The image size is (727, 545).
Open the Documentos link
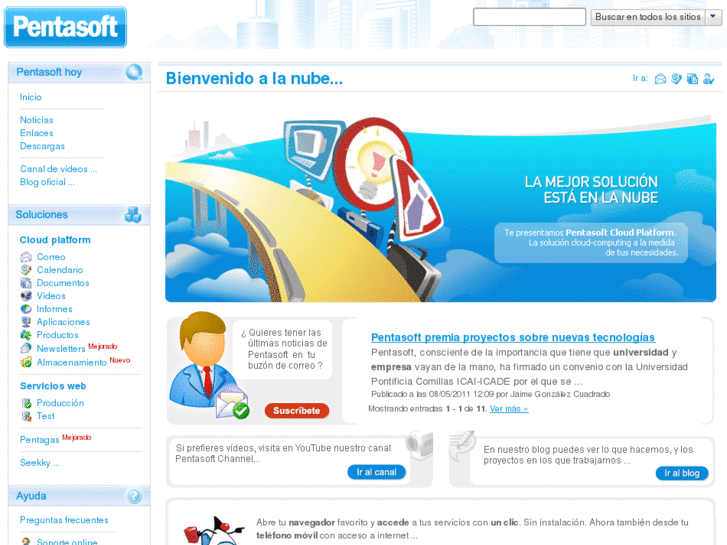[63, 283]
